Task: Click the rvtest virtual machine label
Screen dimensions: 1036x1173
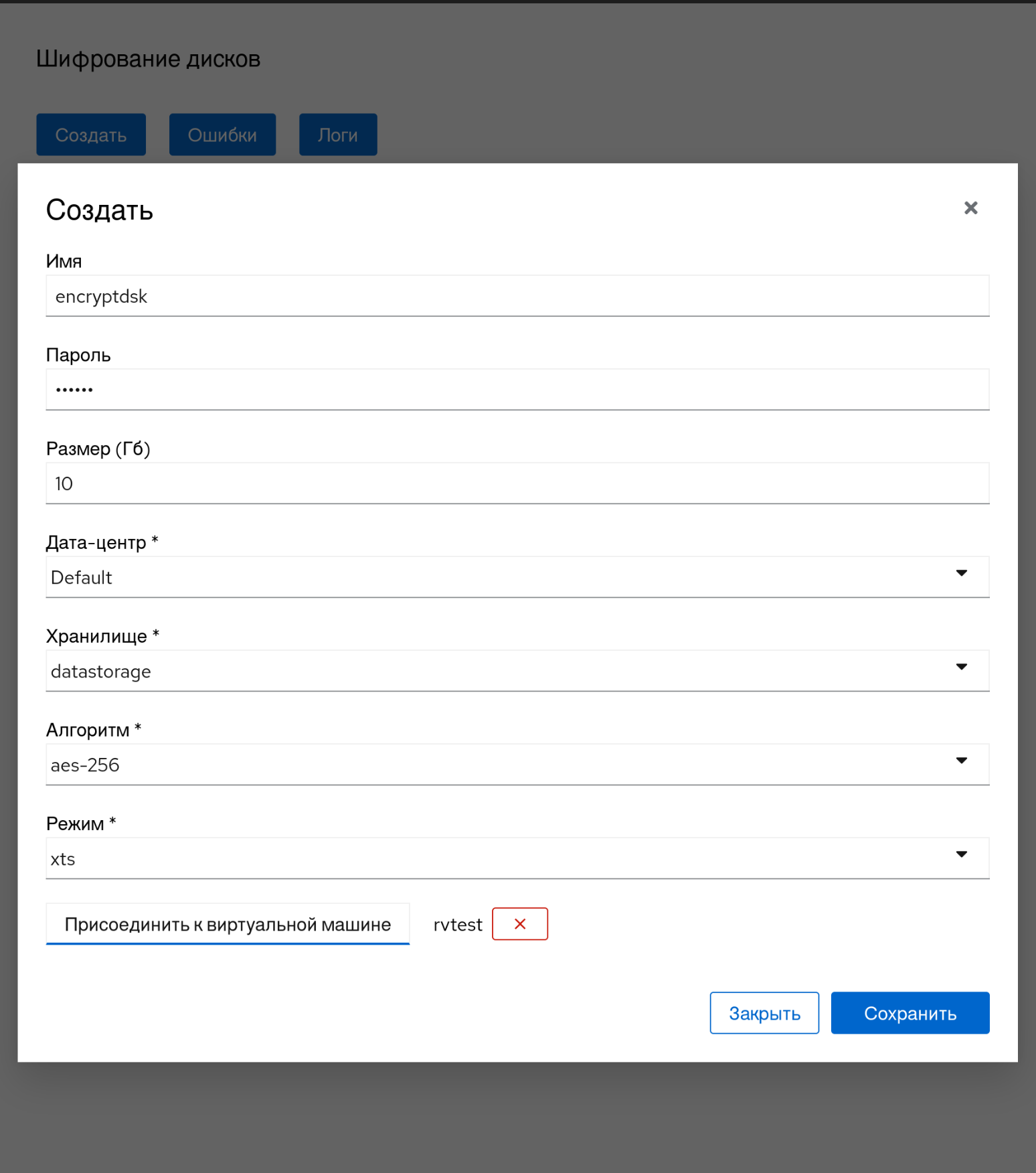Action: (458, 925)
